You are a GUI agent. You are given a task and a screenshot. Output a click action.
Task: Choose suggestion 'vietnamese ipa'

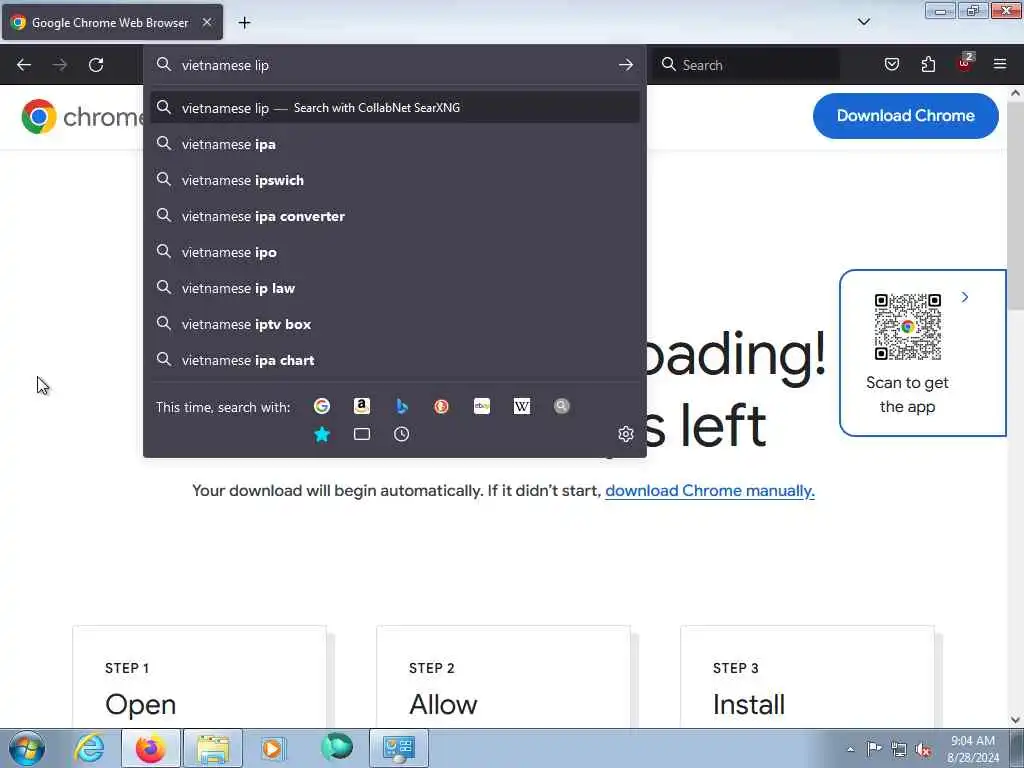point(395,144)
